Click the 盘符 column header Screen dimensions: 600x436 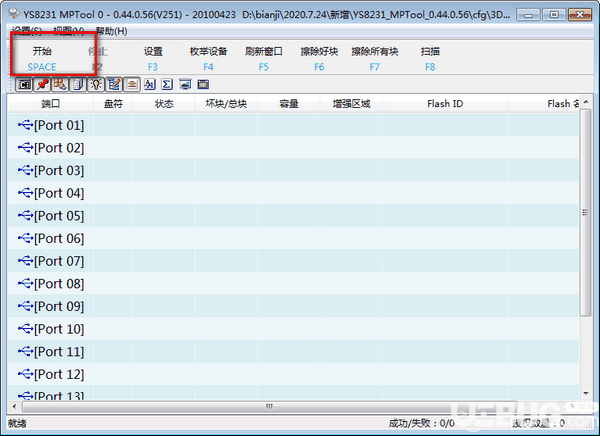(113, 104)
